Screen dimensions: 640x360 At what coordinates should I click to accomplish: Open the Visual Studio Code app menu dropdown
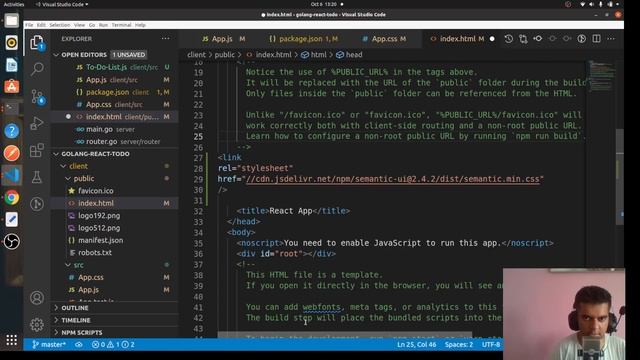[x=62, y=4]
